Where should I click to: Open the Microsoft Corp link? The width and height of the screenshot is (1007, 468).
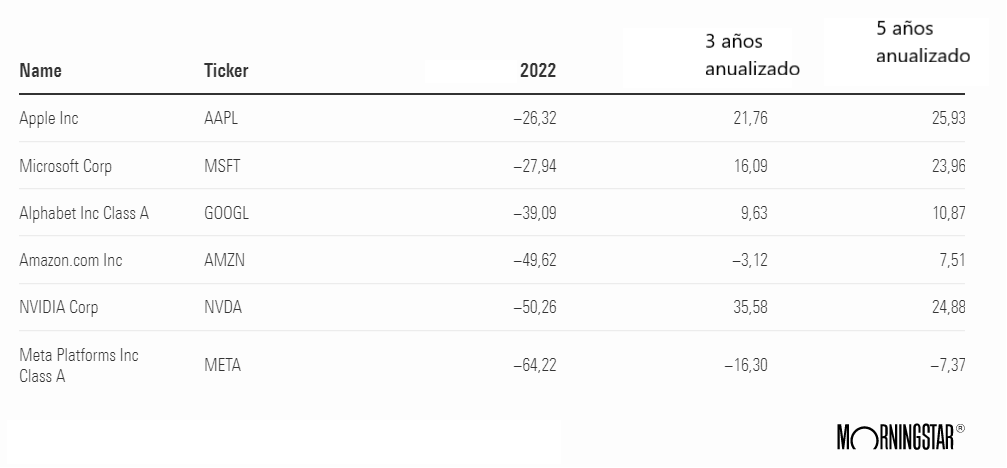click(x=65, y=166)
